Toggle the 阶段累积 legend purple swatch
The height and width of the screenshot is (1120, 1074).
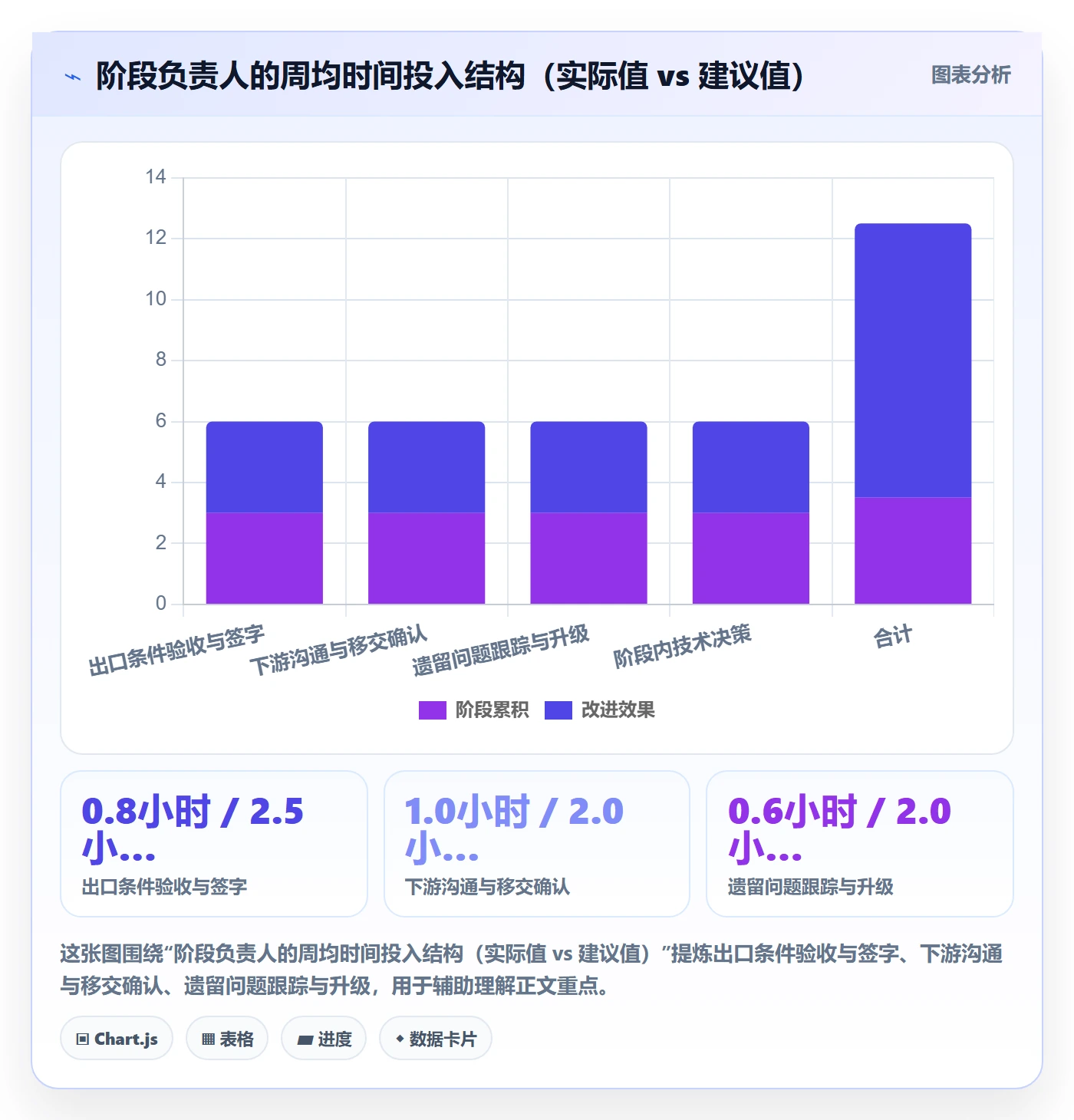(x=432, y=710)
